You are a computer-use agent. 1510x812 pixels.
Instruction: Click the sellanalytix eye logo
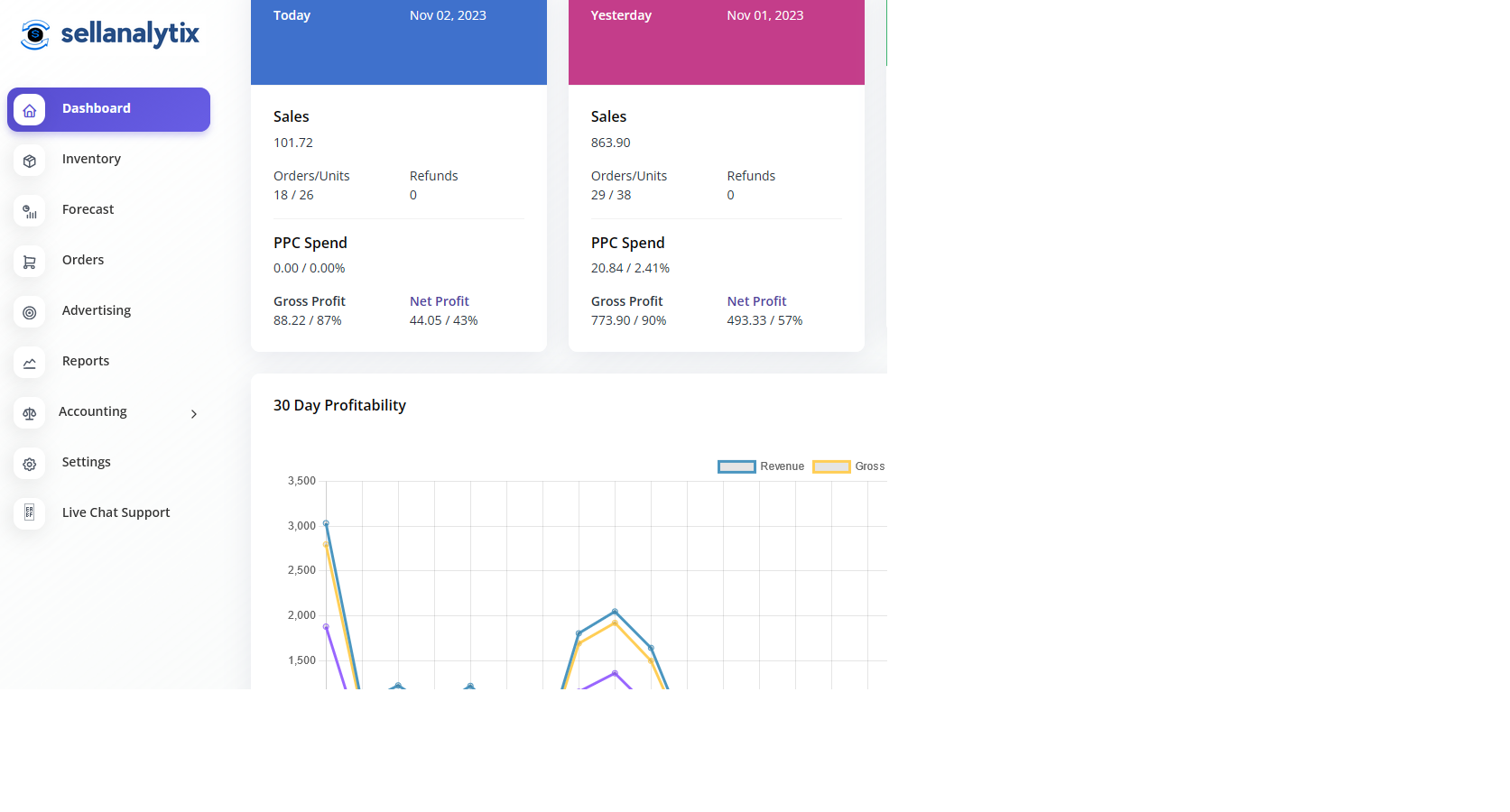[x=33, y=33]
